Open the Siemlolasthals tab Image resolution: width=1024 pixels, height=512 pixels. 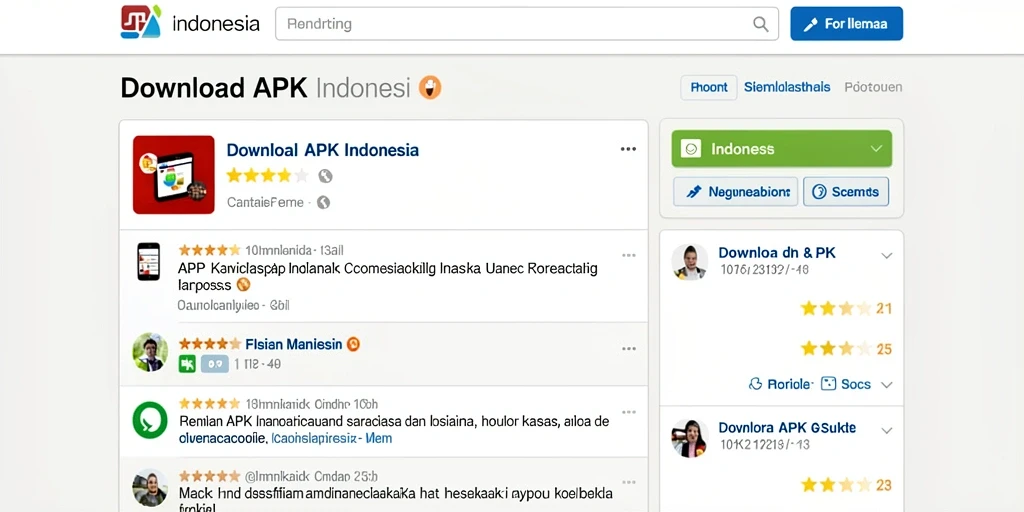tap(787, 87)
